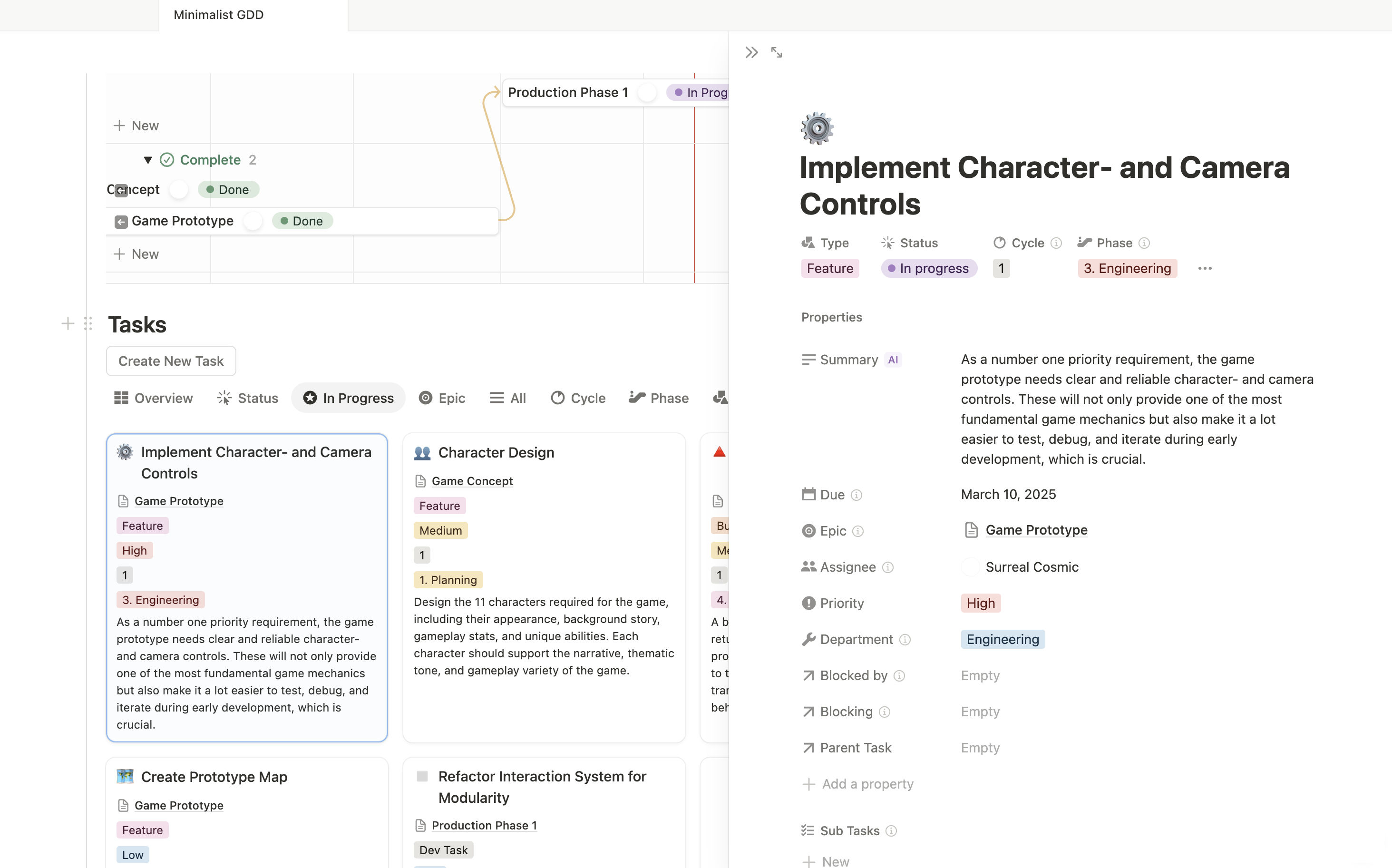Open Game Prototype link on Create Prototype Map card
Viewport: 1392px width, 868px height.
pyautogui.click(x=178, y=805)
